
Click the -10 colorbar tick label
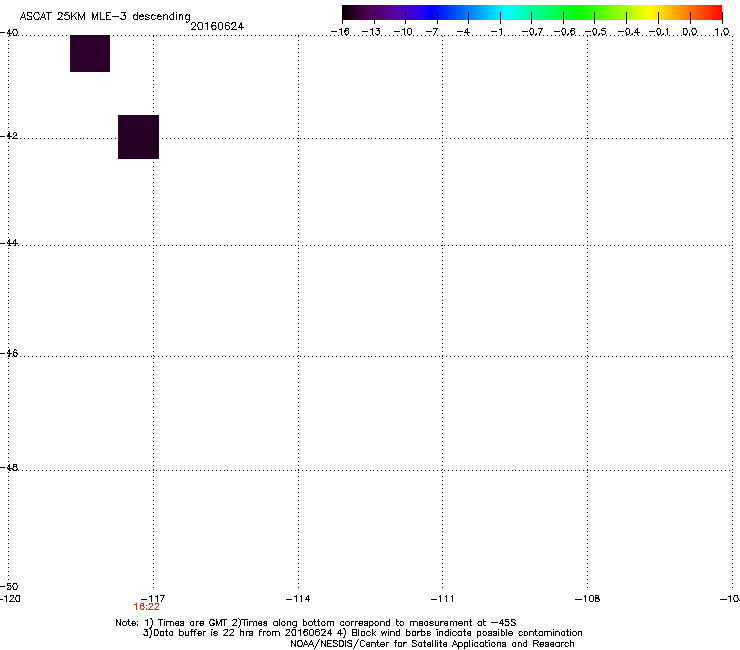[x=403, y=32]
